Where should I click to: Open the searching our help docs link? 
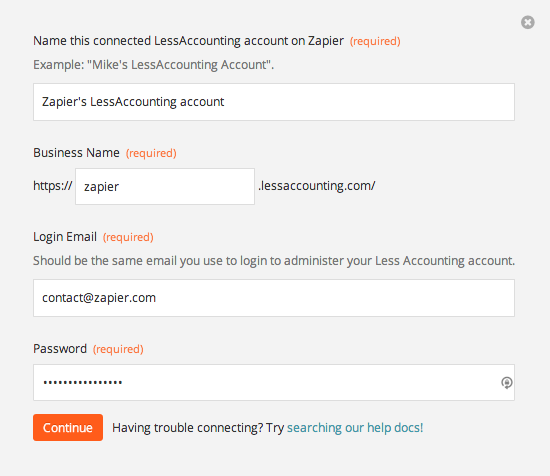coord(355,428)
